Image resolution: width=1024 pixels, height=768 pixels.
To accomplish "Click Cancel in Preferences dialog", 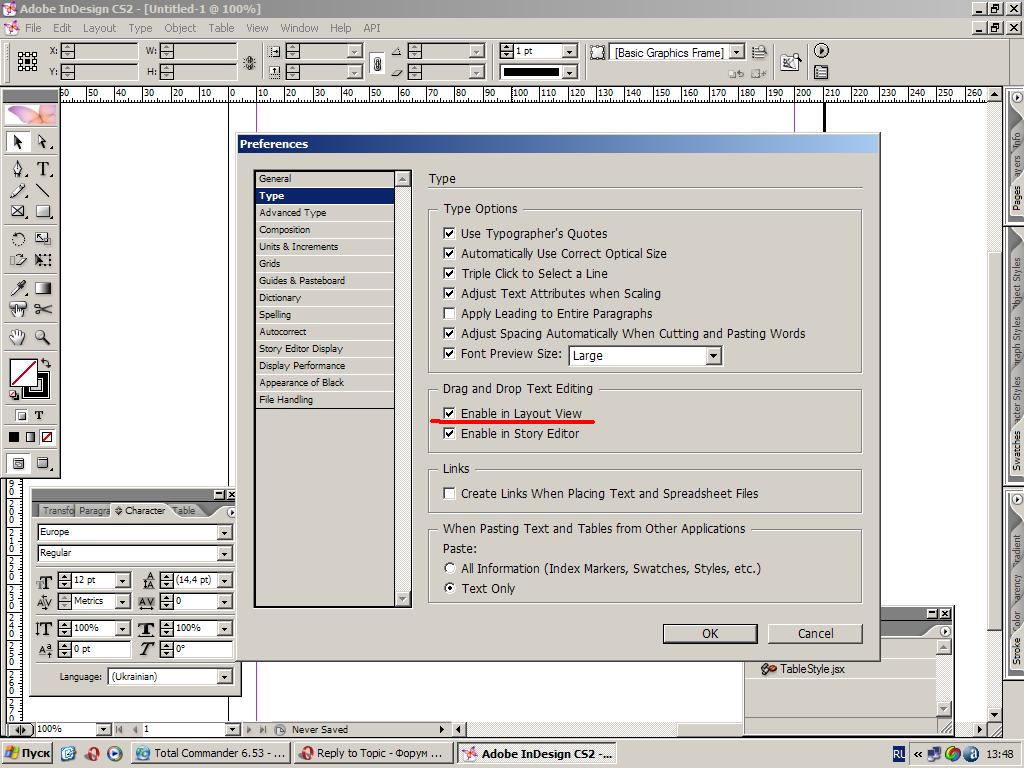I will click(x=815, y=633).
